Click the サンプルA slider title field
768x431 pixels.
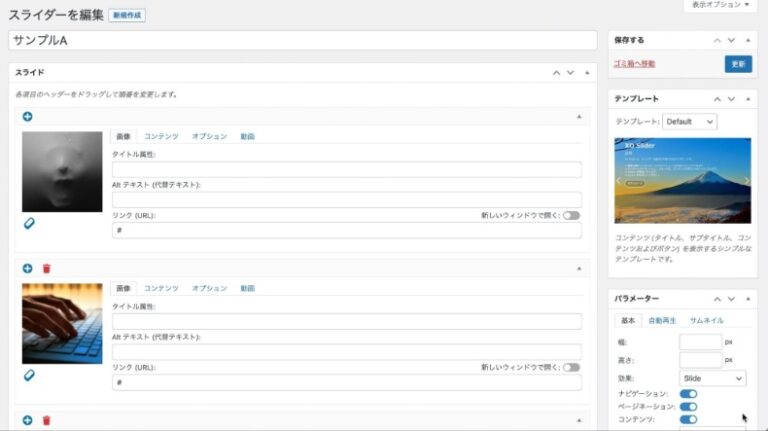[x=303, y=41]
